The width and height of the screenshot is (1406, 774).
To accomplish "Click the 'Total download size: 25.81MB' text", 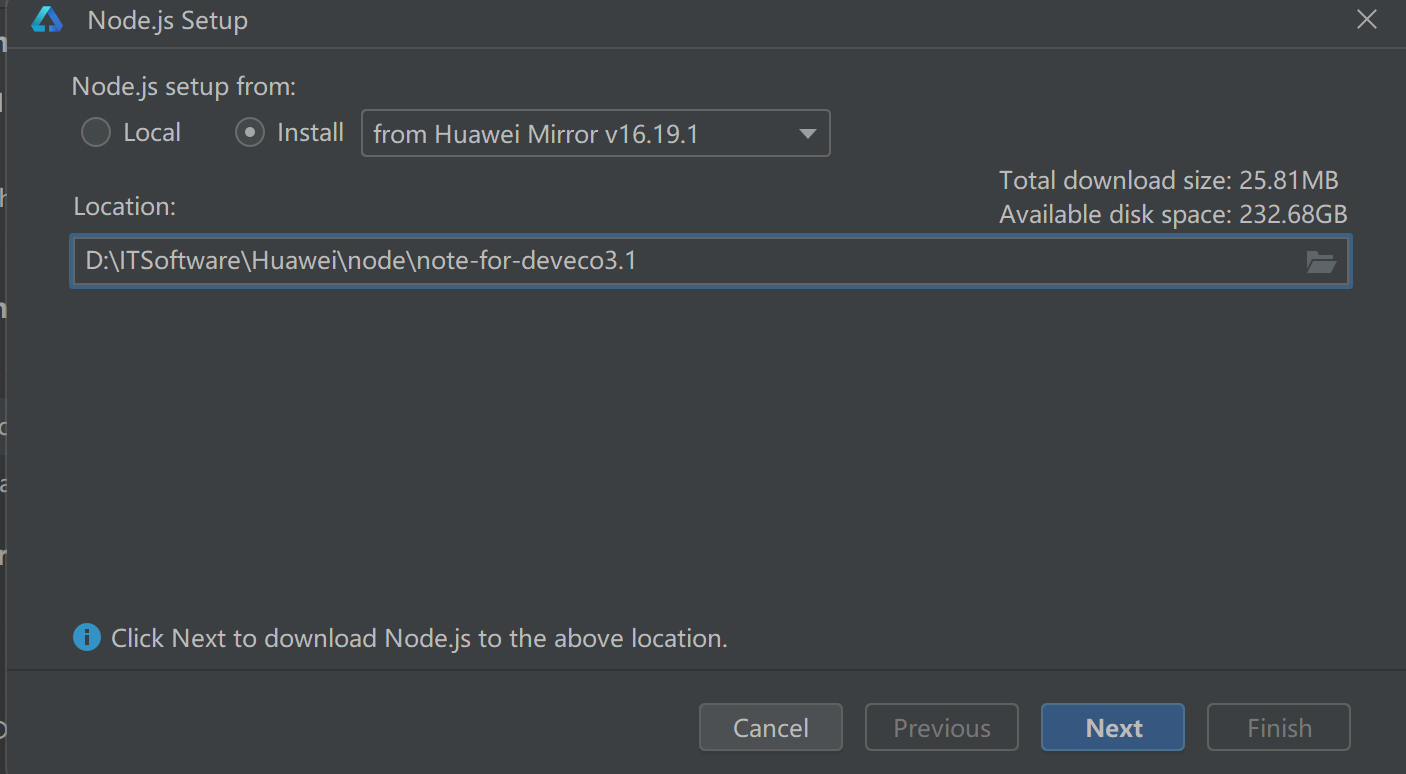I will [1168, 181].
